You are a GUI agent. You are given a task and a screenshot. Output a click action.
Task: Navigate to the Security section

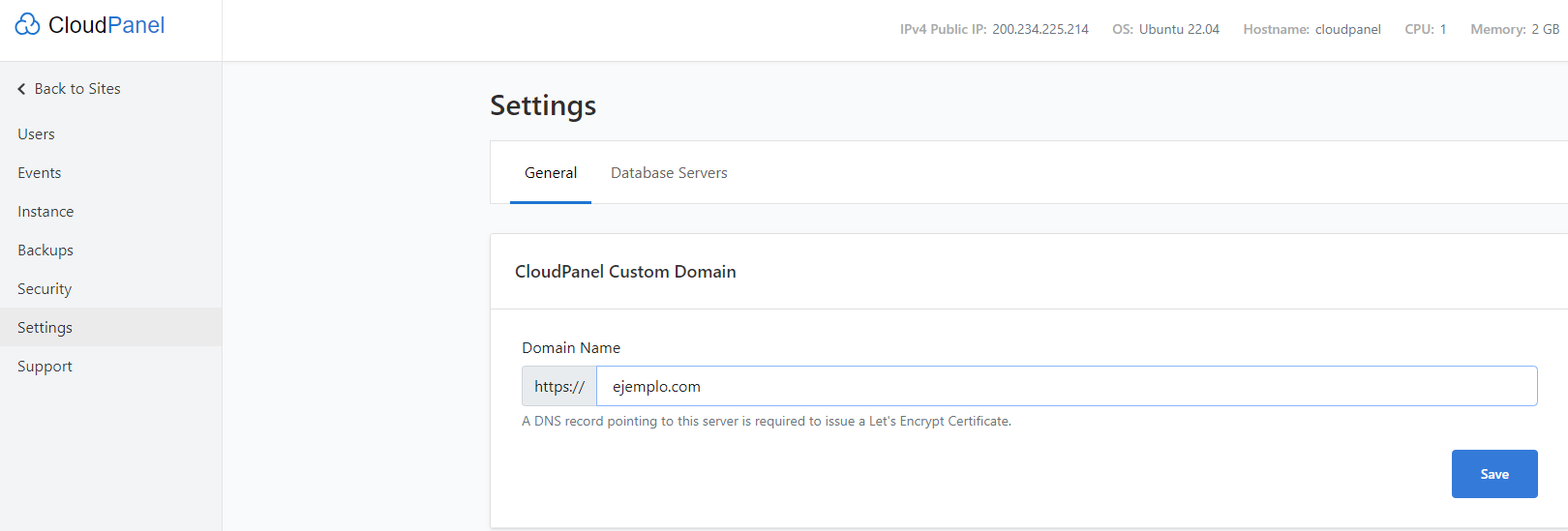(45, 289)
